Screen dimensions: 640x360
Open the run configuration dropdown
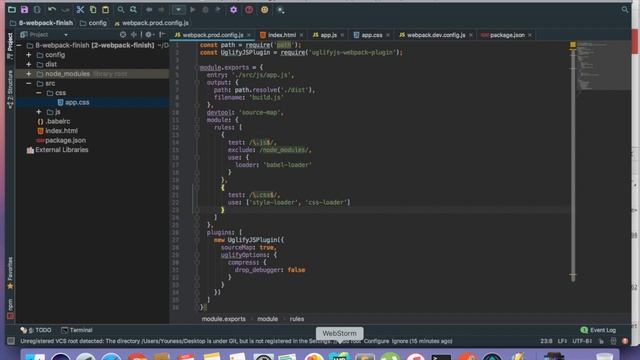coord(178,9)
